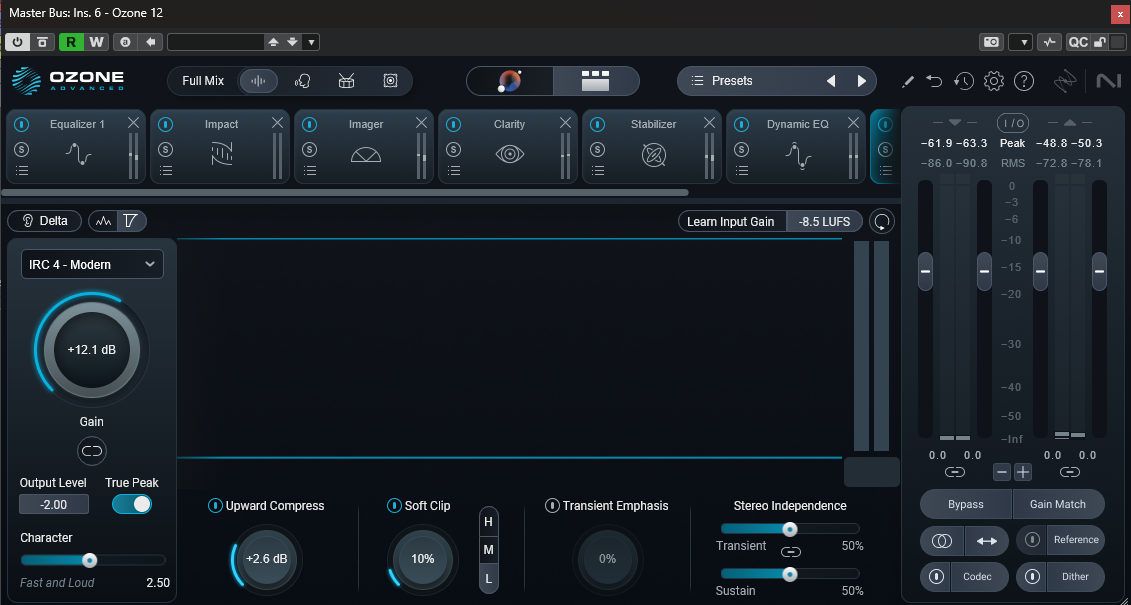This screenshot has height=605, width=1131.
Task: Go to the next preset
Action: [861, 81]
